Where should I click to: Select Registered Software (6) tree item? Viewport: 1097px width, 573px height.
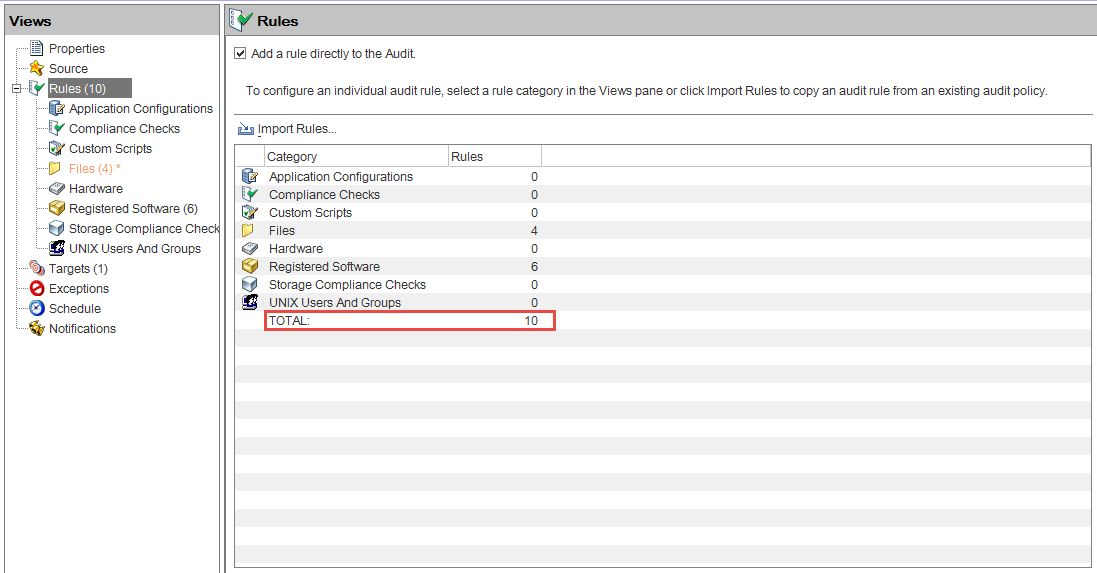(133, 208)
